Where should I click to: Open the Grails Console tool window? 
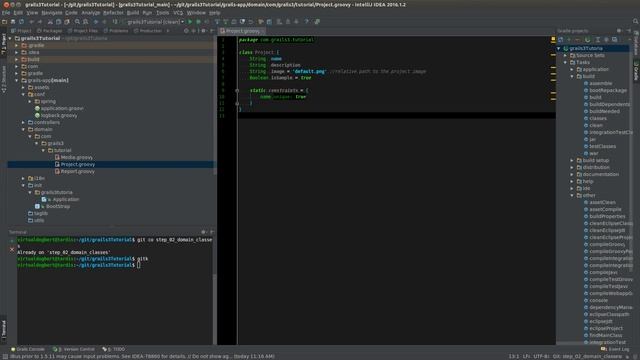[x=28, y=349]
